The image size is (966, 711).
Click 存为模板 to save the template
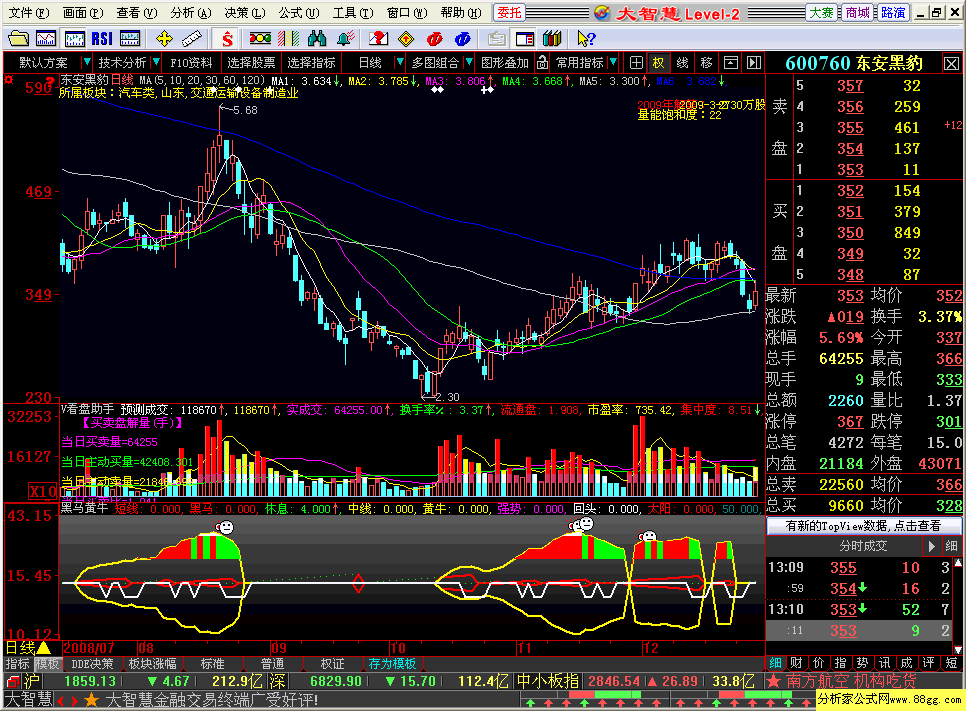coord(392,664)
